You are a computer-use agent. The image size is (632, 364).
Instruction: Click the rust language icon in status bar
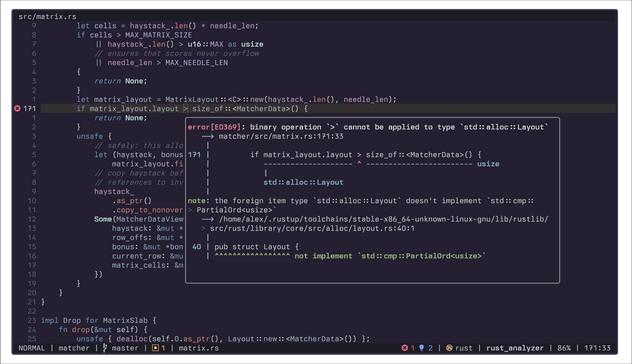click(449, 348)
